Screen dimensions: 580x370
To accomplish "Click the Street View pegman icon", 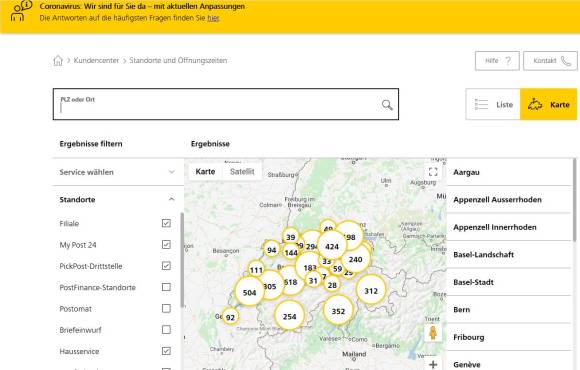I will point(433,333).
